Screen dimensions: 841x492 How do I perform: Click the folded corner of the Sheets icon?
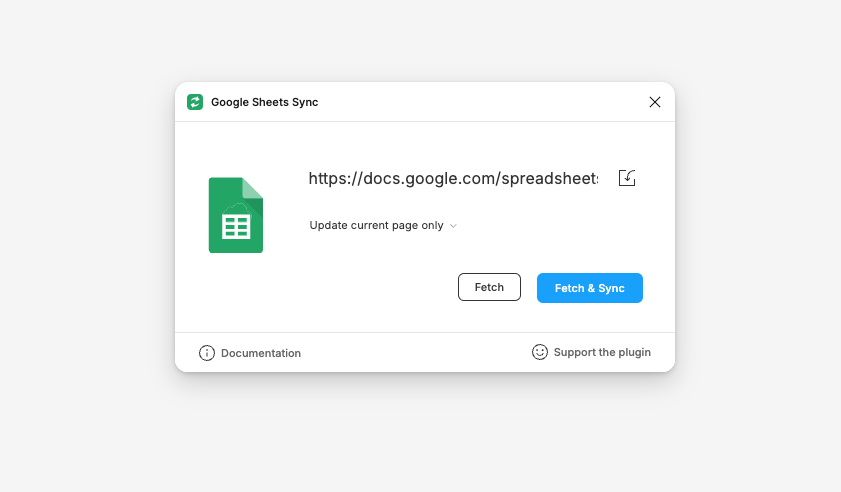[x=253, y=187]
